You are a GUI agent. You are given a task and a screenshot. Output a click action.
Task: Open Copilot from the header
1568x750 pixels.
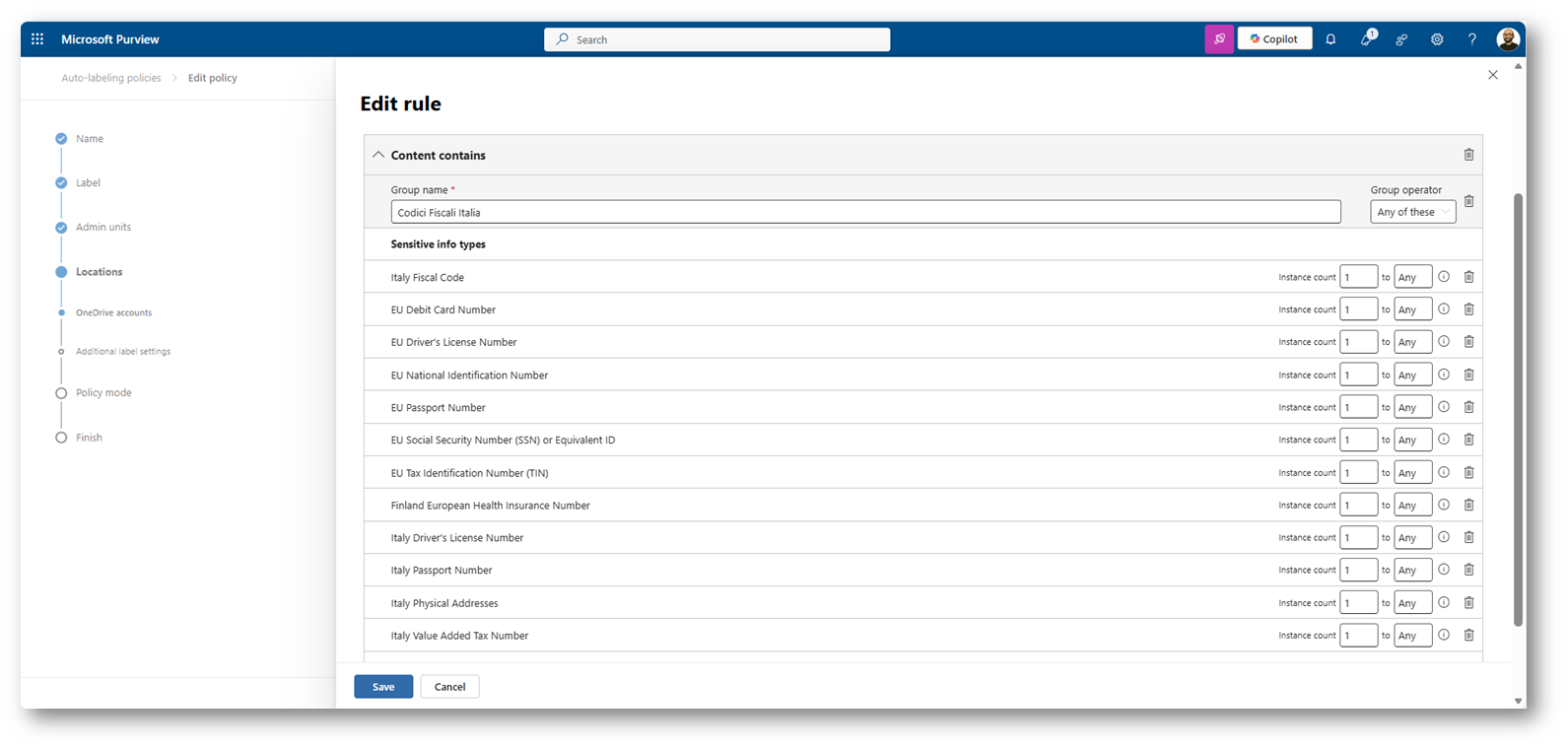click(x=1274, y=39)
